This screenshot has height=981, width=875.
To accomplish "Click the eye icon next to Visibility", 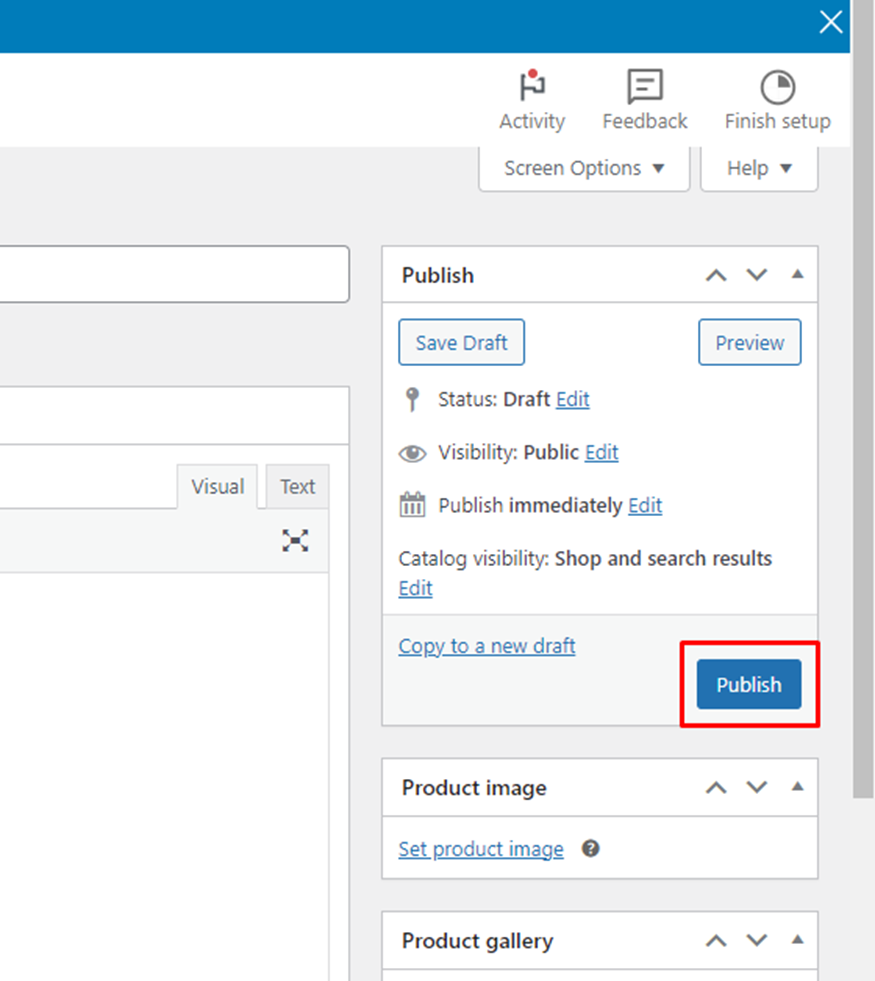I will [x=412, y=452].
